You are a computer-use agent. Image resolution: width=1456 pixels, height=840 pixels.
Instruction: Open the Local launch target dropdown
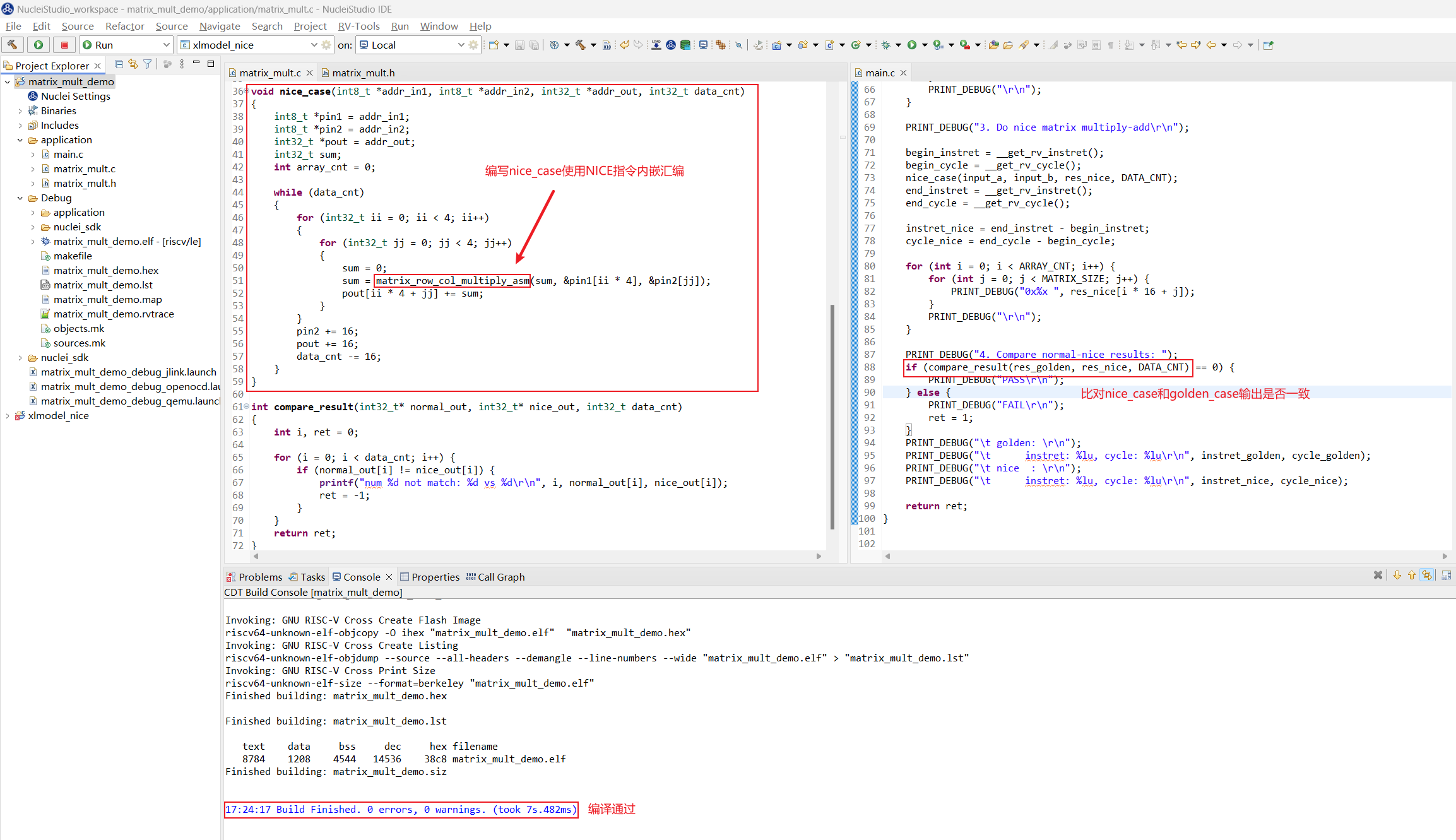click(x=461, y=45)
